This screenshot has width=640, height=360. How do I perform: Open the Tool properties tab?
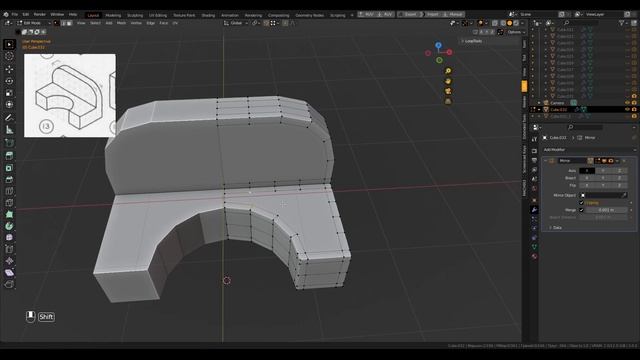[x=534, y=139]
